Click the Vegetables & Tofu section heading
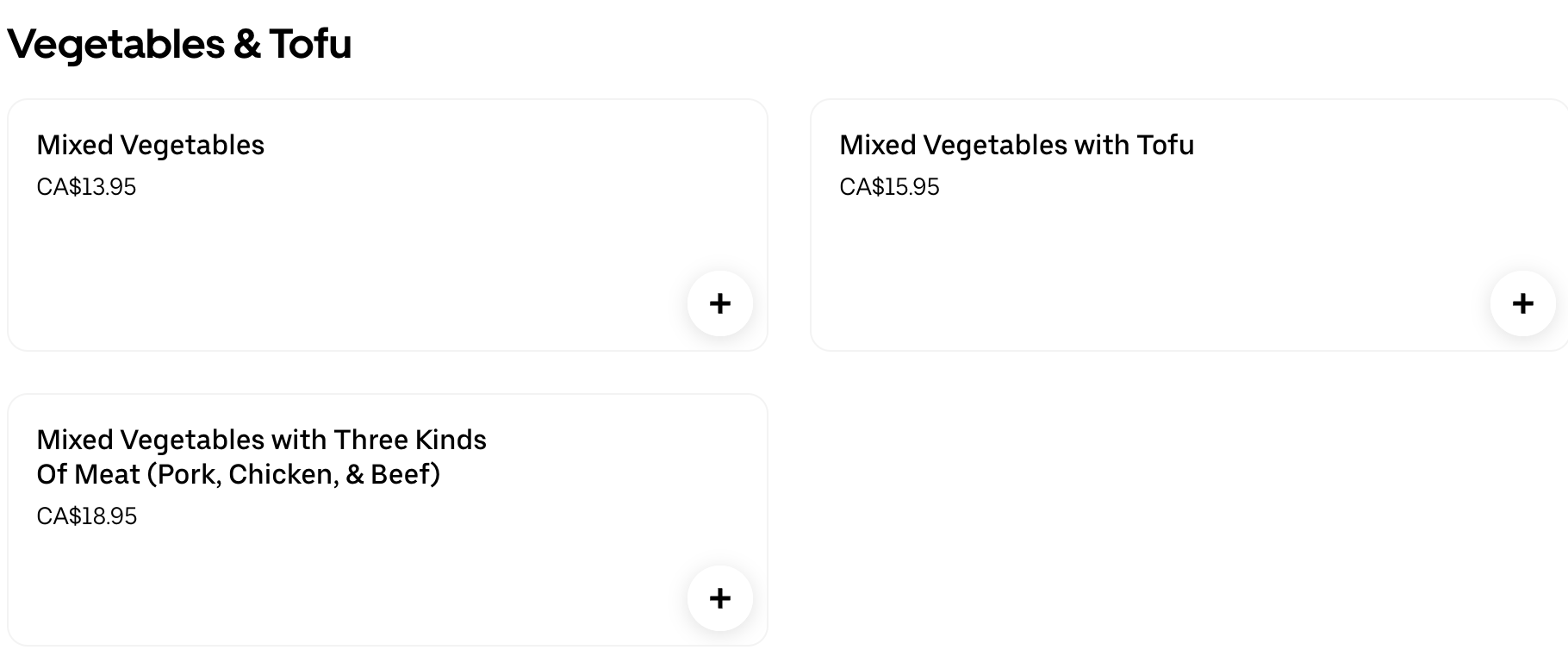The width and height of the screenshot is (1568, 650). click(179, 44)
